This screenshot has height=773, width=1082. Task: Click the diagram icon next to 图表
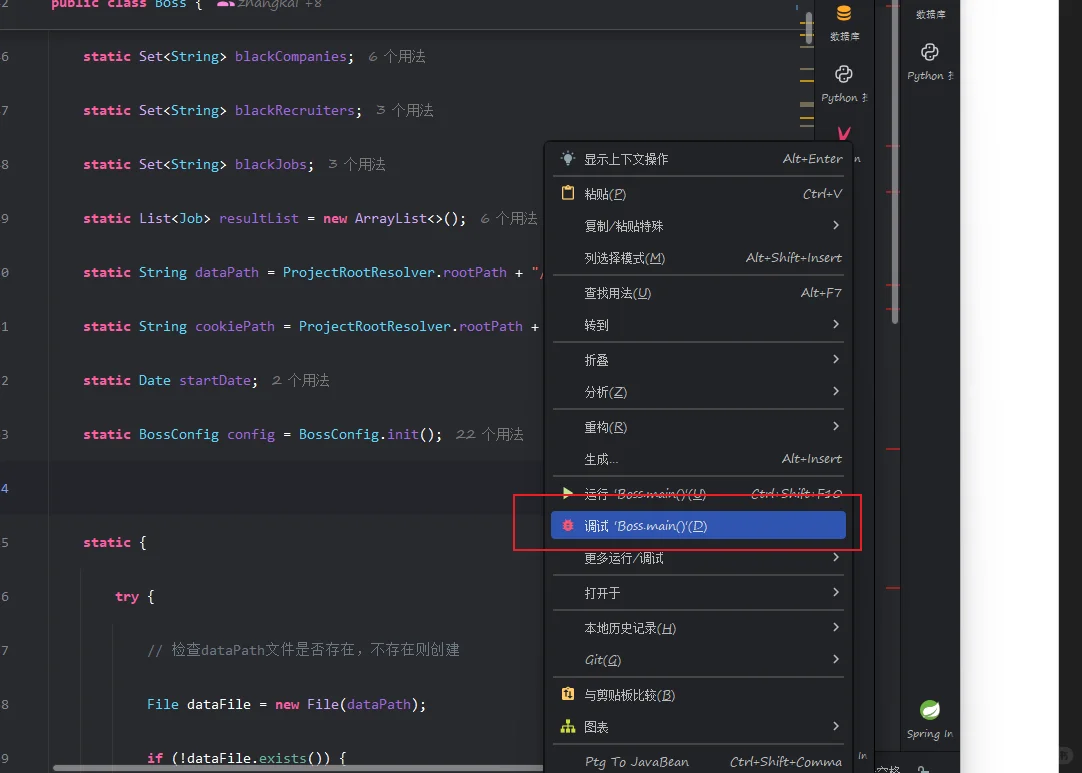(567, 726)
